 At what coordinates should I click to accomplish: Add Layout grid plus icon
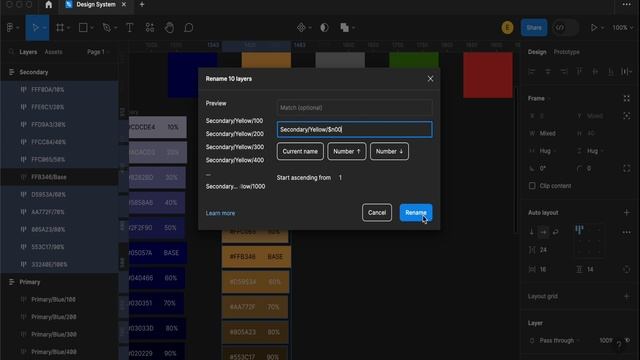tap(627, 296)
